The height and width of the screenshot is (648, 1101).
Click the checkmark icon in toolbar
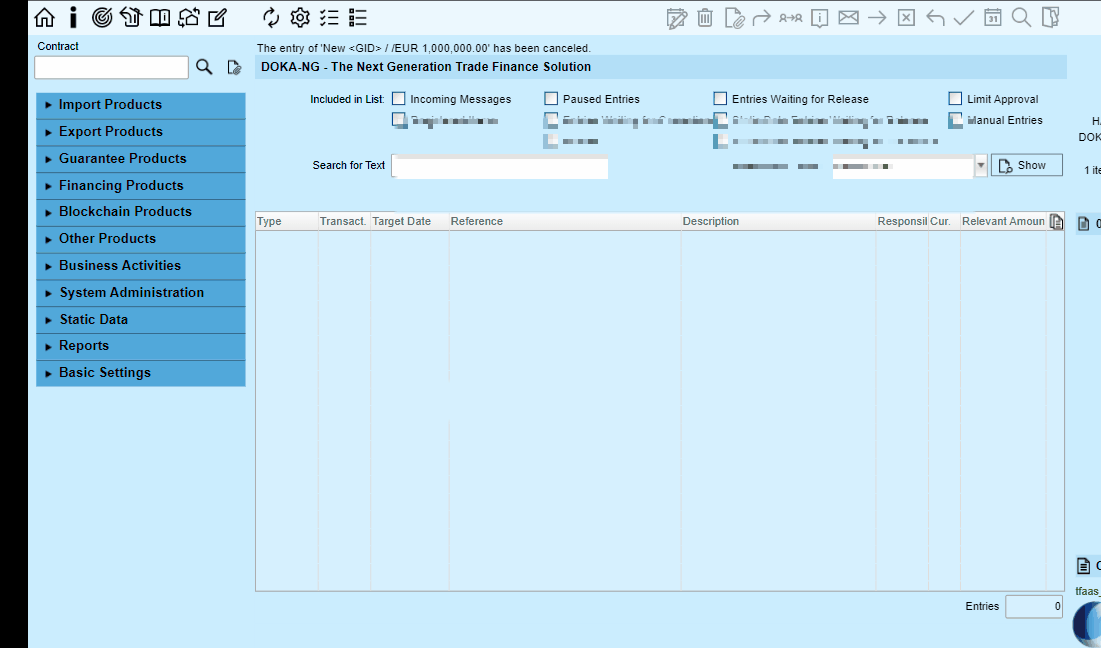(x=963, y=18)
